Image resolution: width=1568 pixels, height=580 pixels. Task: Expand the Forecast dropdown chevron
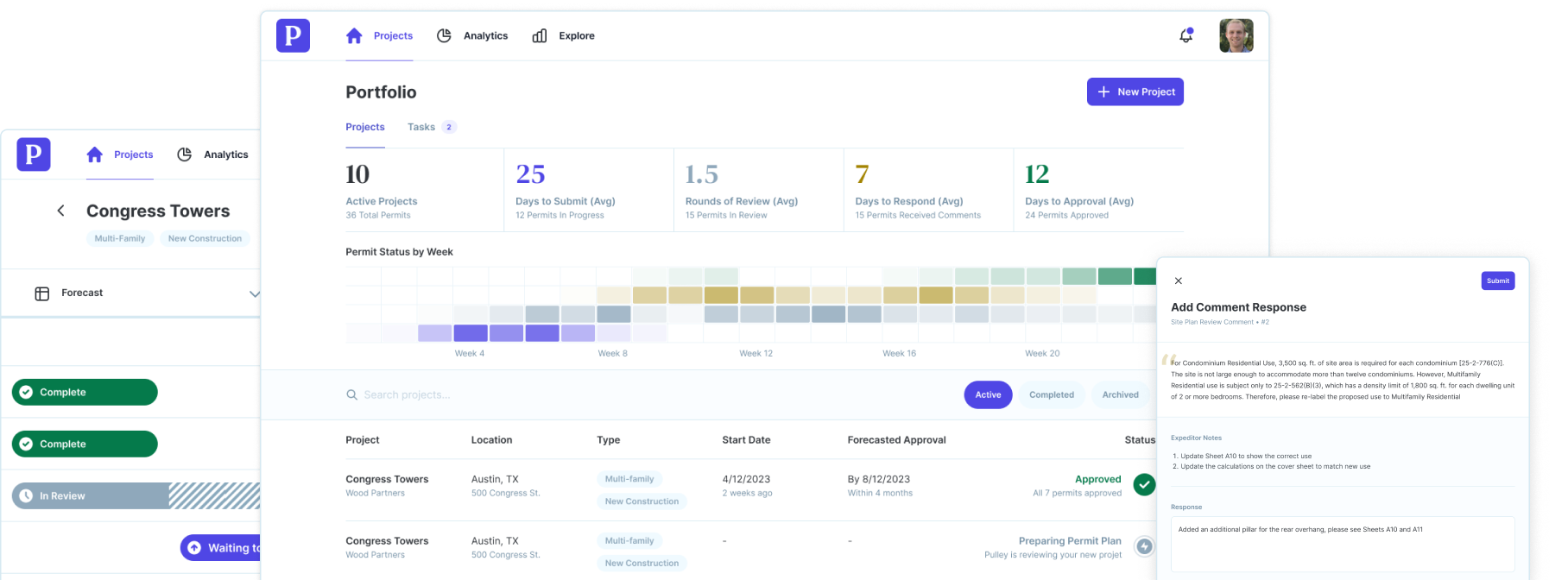(x=254, y=293)
